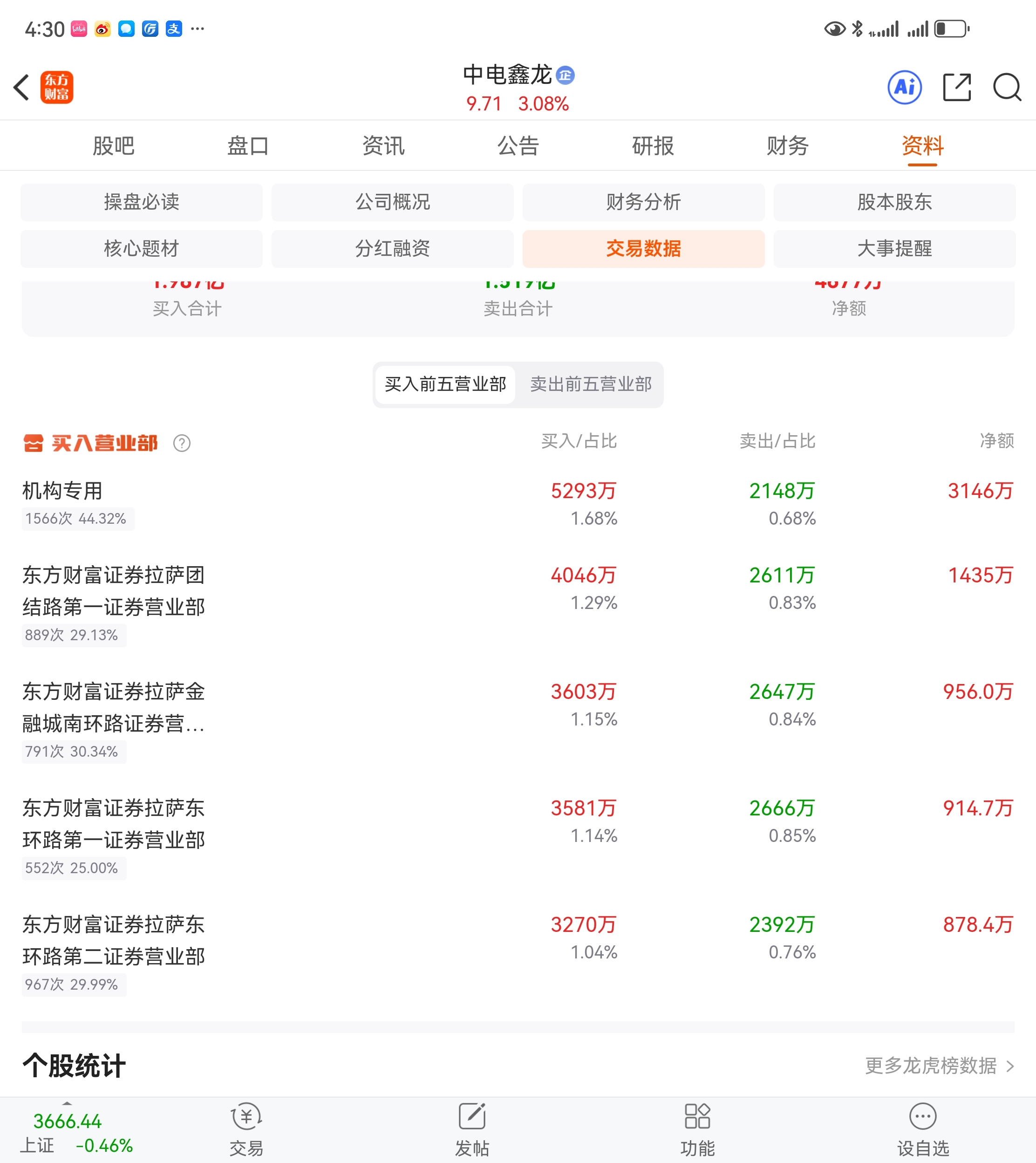Switch to the 研报 tab
The height and width of the screenshot is (1163, 1036).
click(653, 146)
